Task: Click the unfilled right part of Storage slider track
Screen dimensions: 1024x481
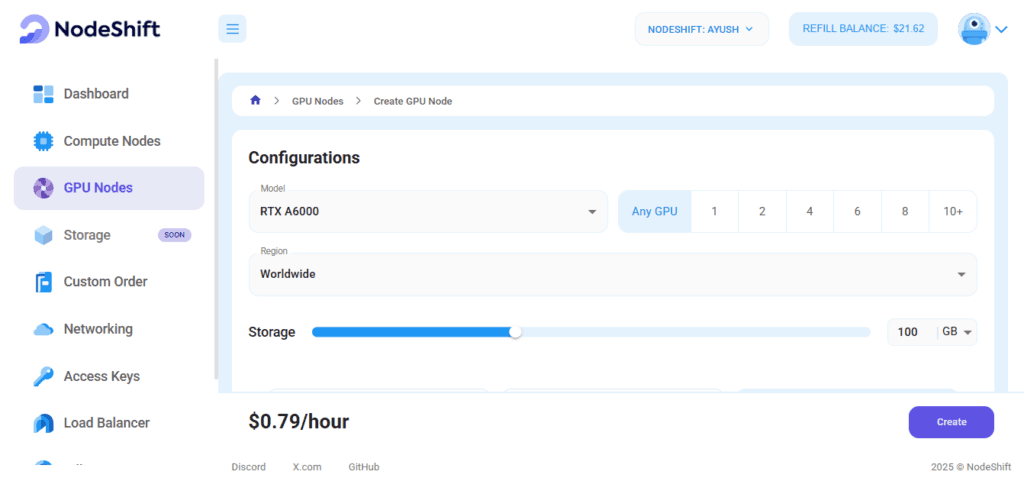Action: coord(696,332)
